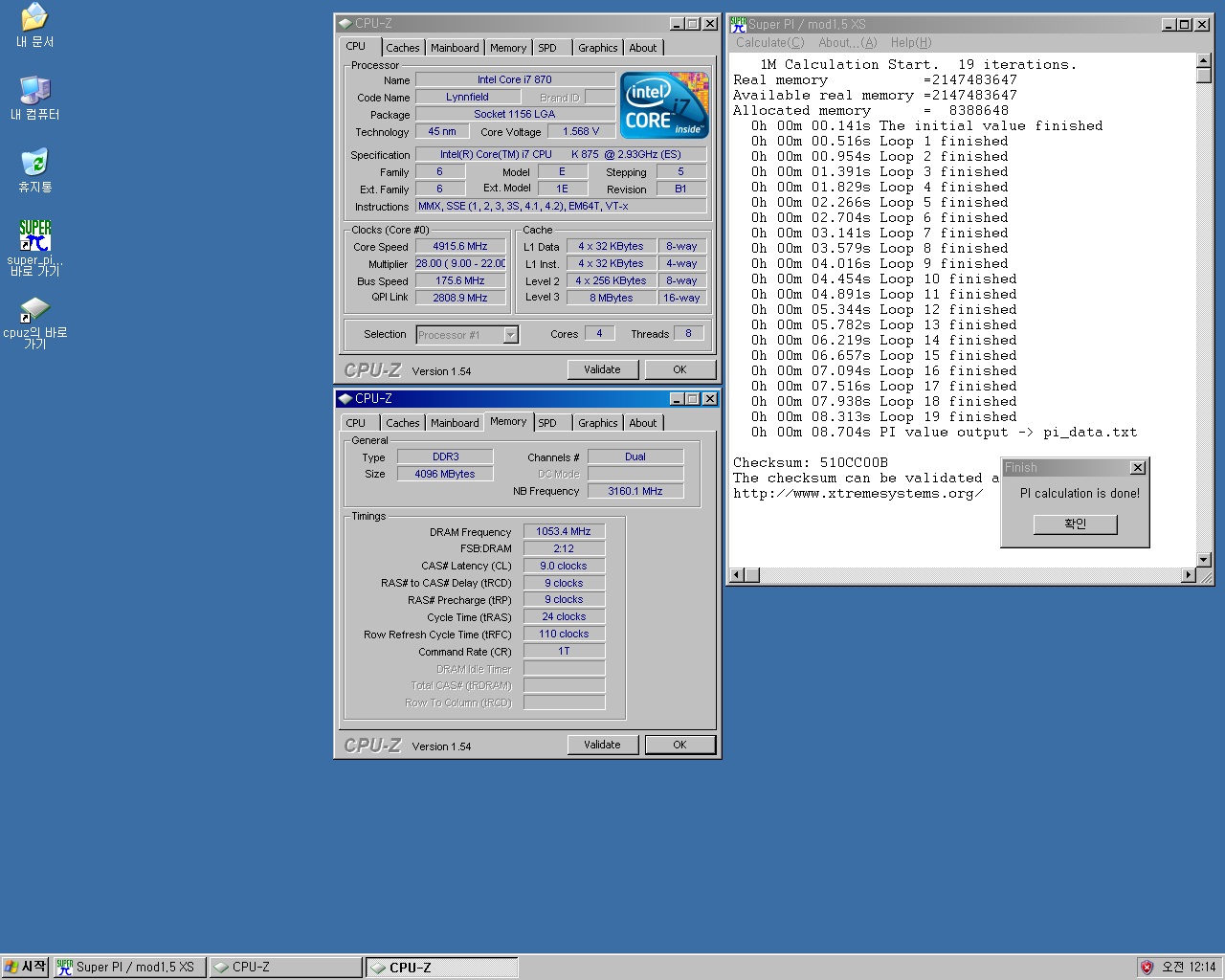Open the 시작 Start menu
The width and height of the screenshot is (1225, 980).
pos(25,967)
